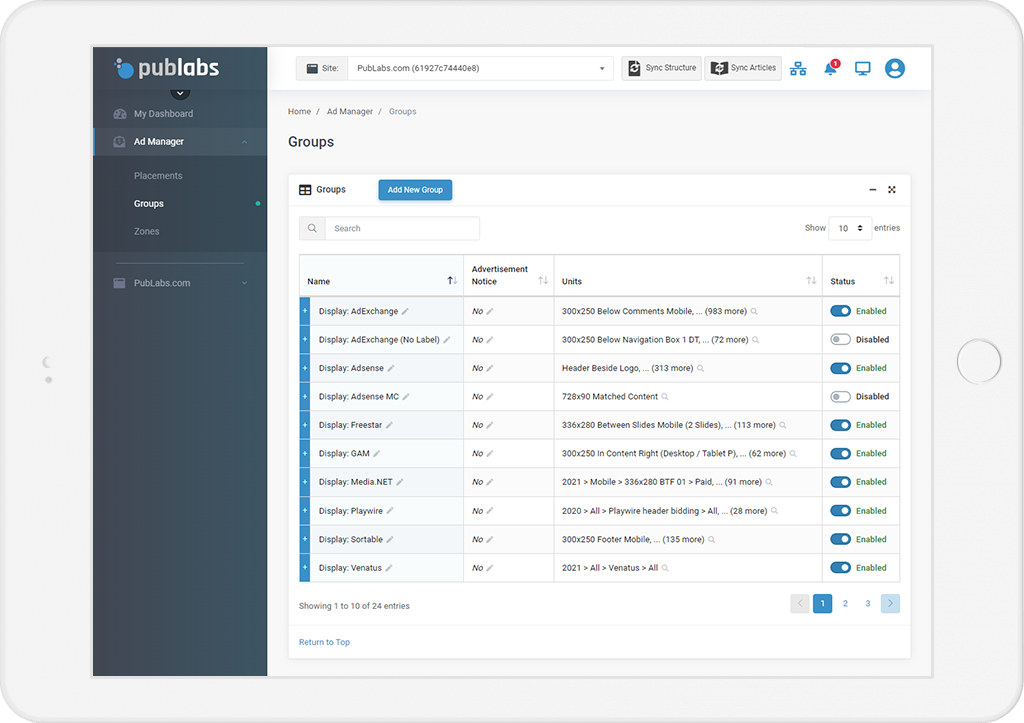Enable the Display: Adsense MC status toggle
The image size is (1024, 723).
[x=840, y=397]
